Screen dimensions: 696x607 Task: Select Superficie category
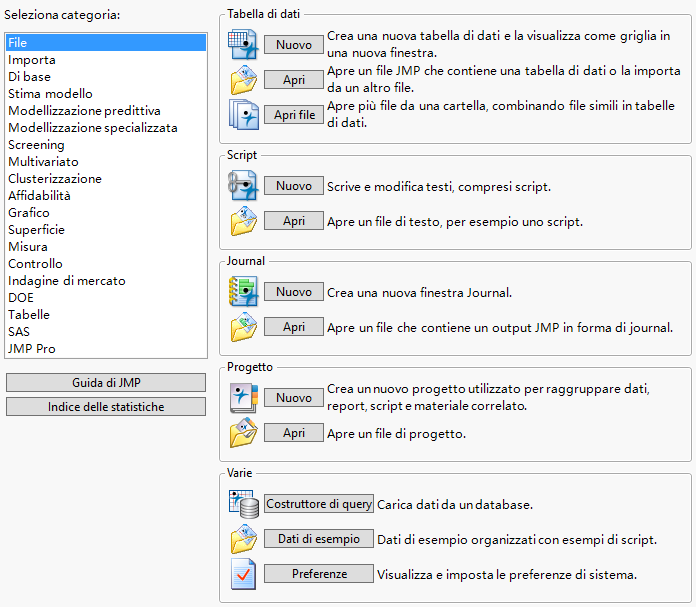pos(106,230)
